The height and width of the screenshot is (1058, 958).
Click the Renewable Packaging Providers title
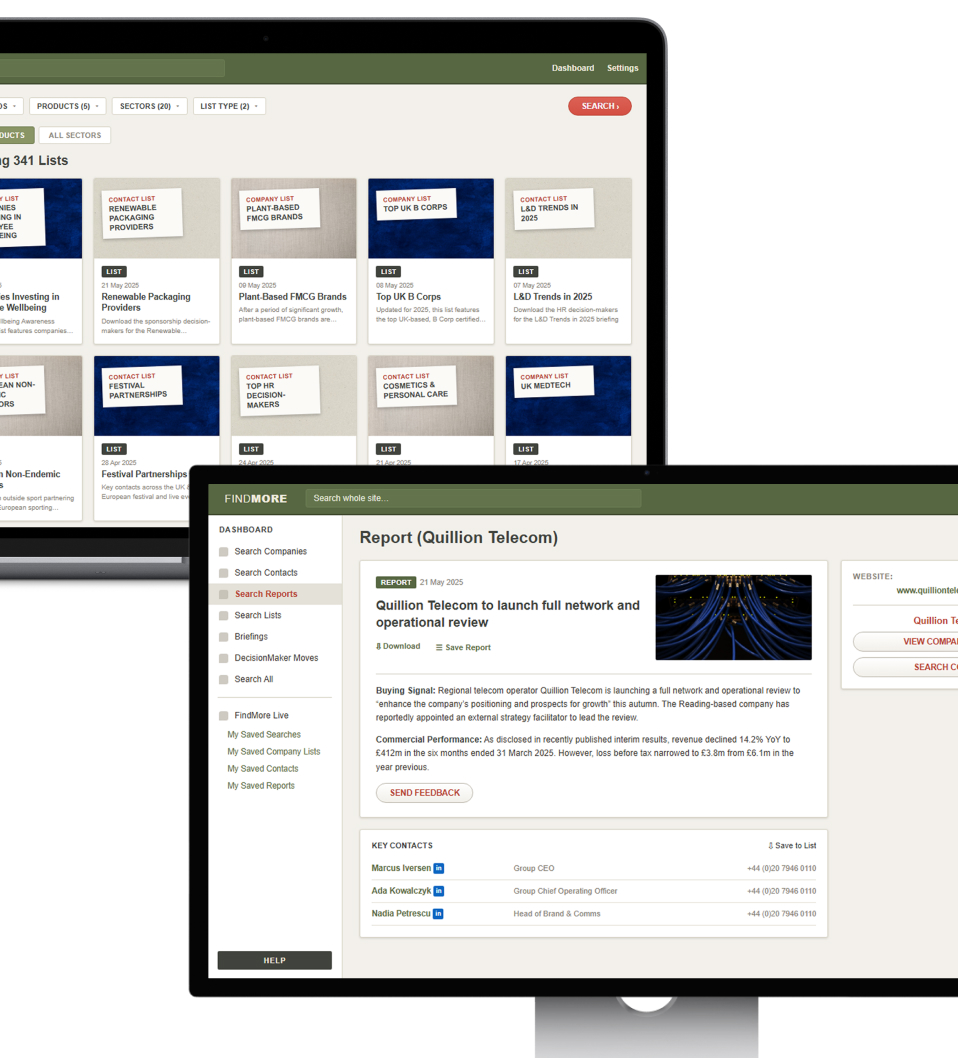[146, 302]
